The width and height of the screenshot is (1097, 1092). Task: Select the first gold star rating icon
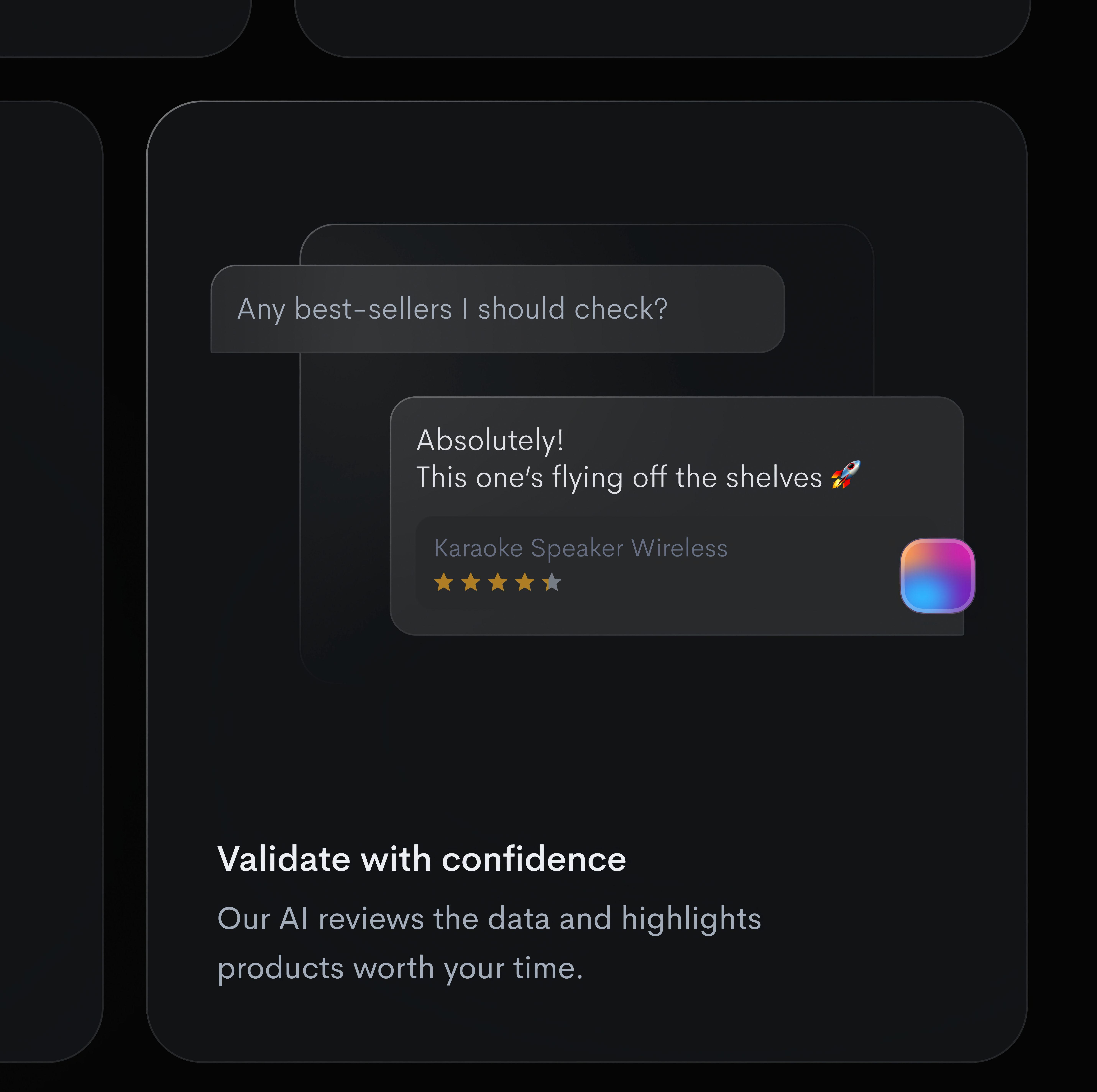point(443,582)
